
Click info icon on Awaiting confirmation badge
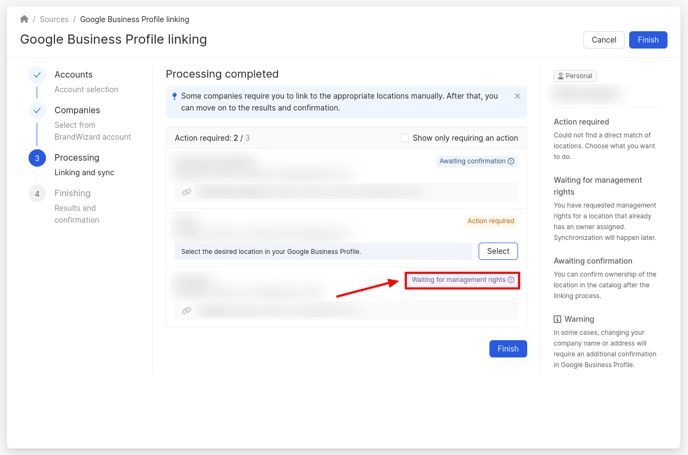click(511, 161)
